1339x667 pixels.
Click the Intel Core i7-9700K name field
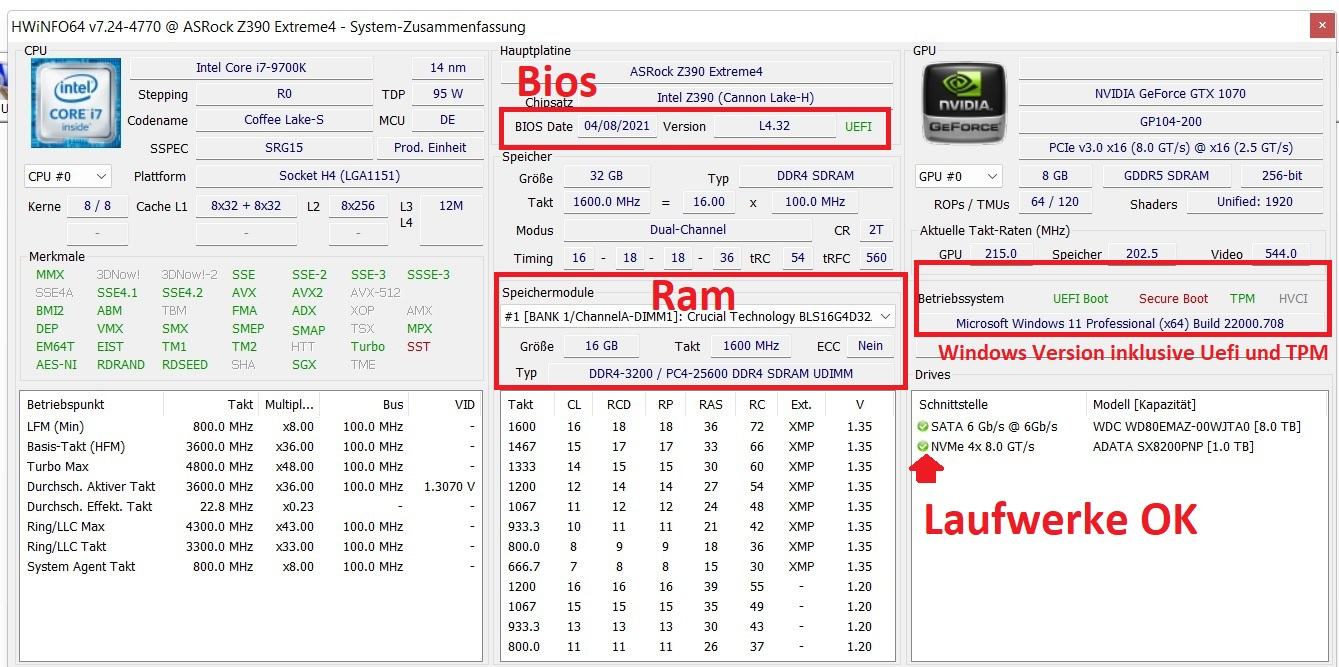pos(251,68)
